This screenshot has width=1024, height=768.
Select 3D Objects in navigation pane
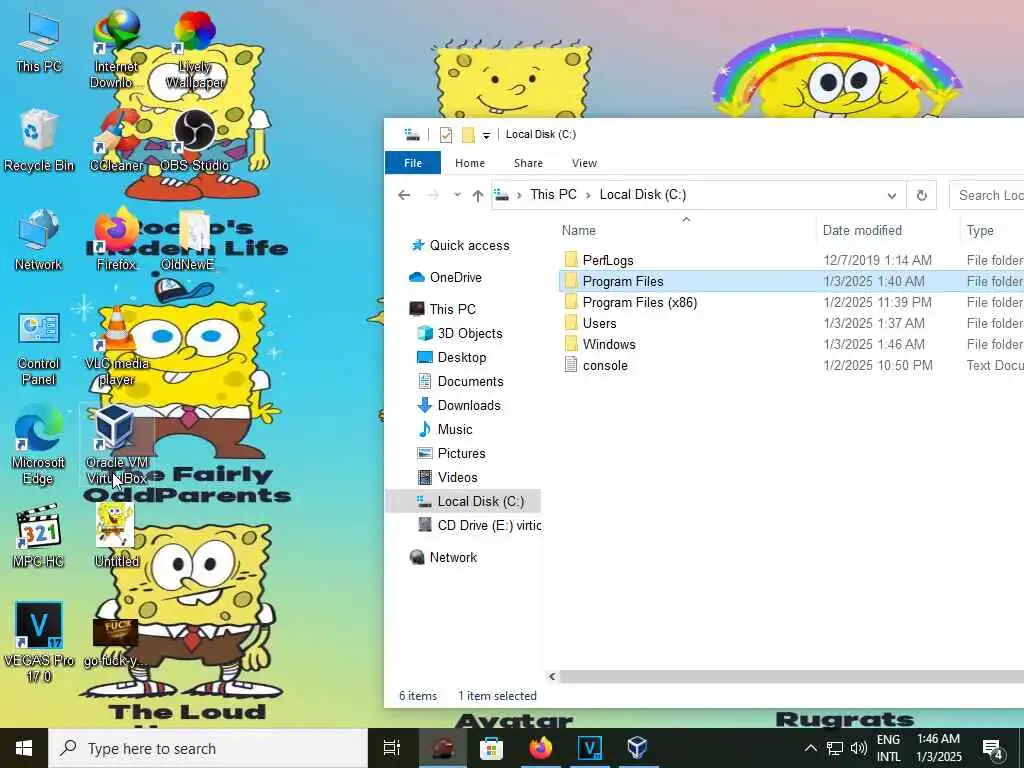tap(460, 334)
